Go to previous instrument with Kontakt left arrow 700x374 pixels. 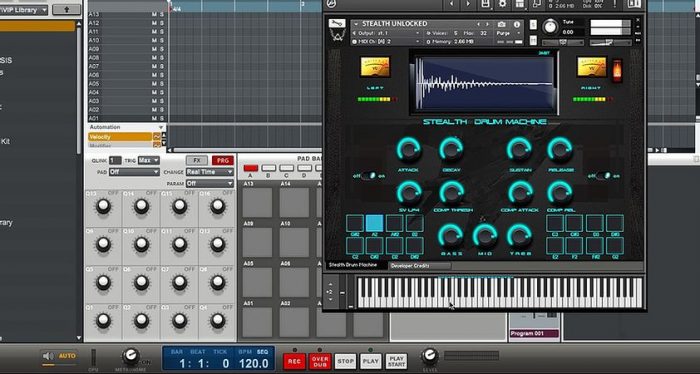click(x=451, y=4)
